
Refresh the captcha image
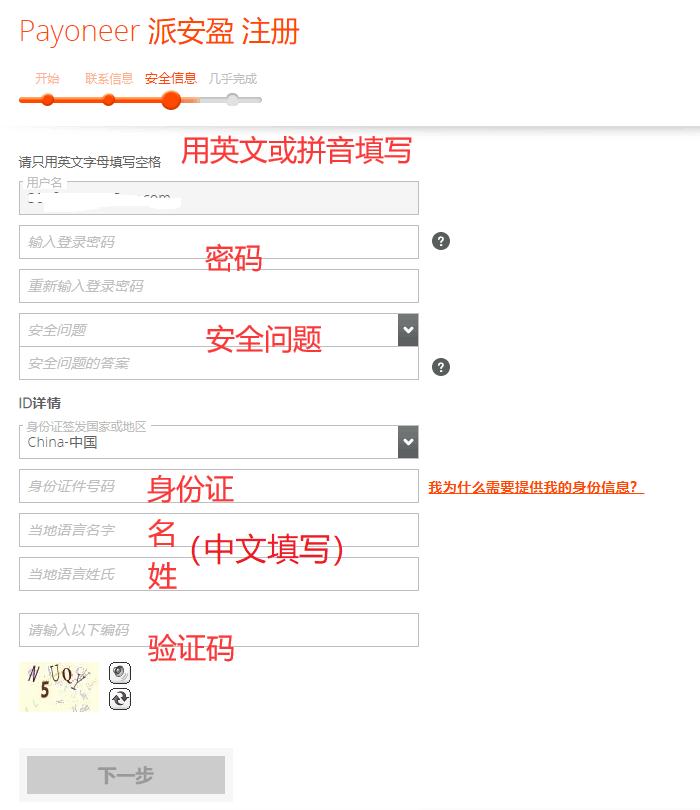click(x=120, y=699)
